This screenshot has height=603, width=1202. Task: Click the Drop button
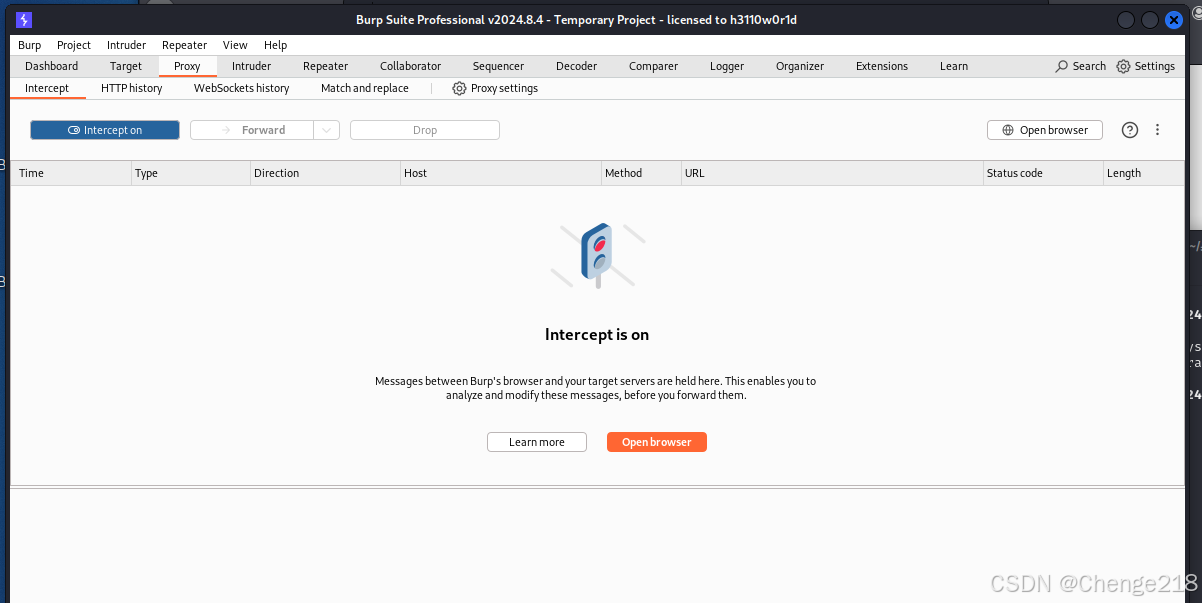coord(425,130)
